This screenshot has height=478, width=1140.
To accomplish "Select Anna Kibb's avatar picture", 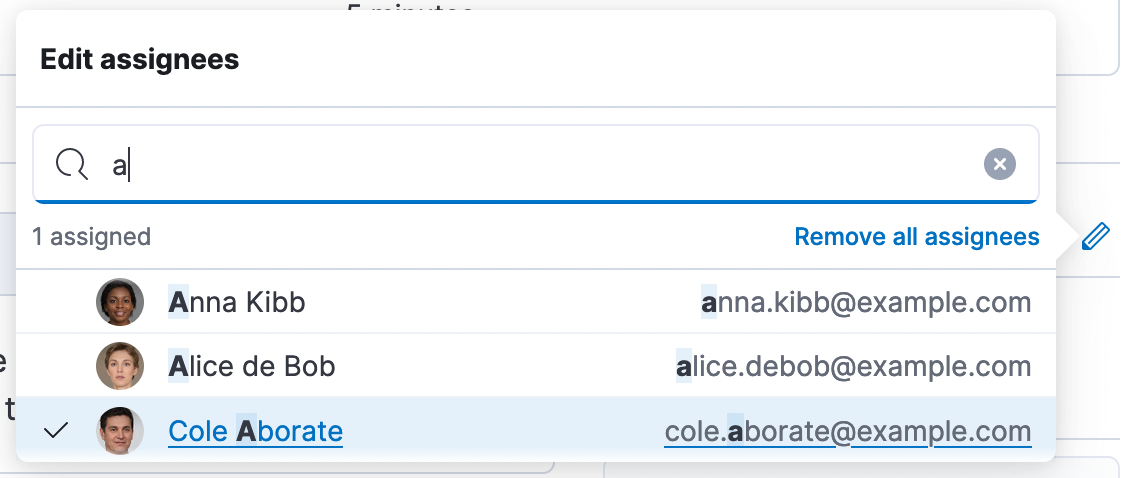I will [x=120, y=302].
